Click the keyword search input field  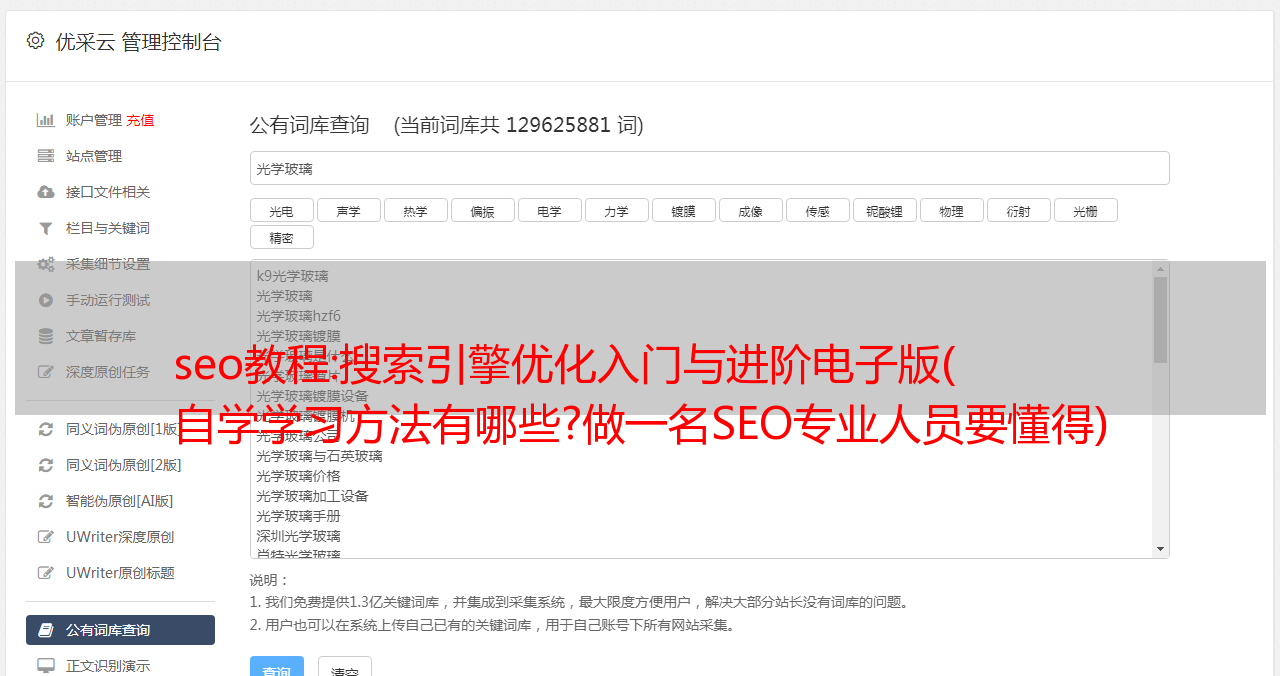click(x=709, y=168)
